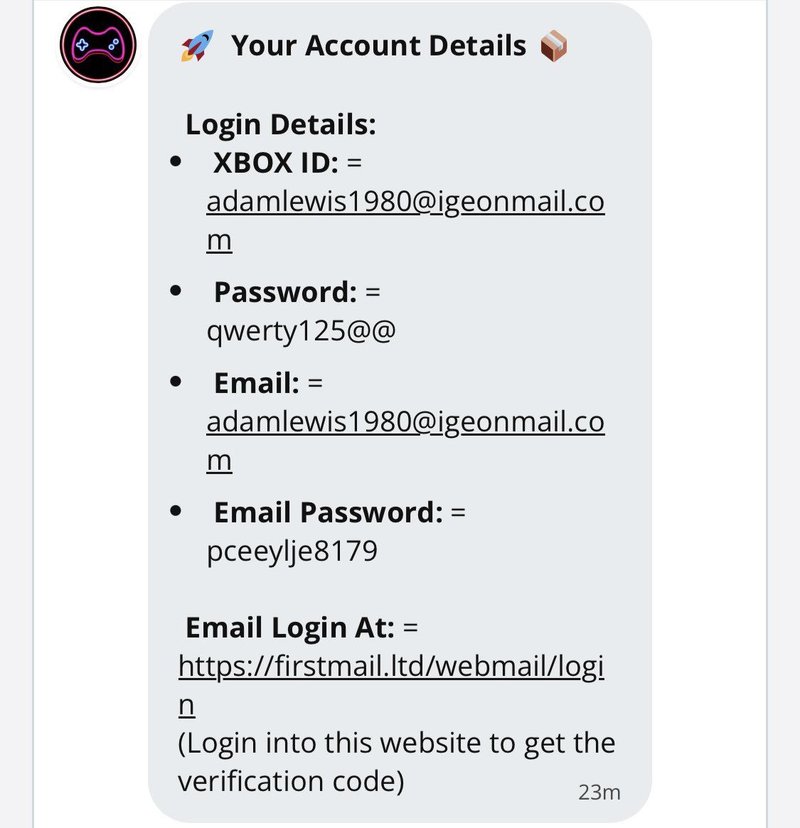The height and width of the screenshot is (828, 800).
Task: Click the verification code instruction text
Action: coord(396,762)
